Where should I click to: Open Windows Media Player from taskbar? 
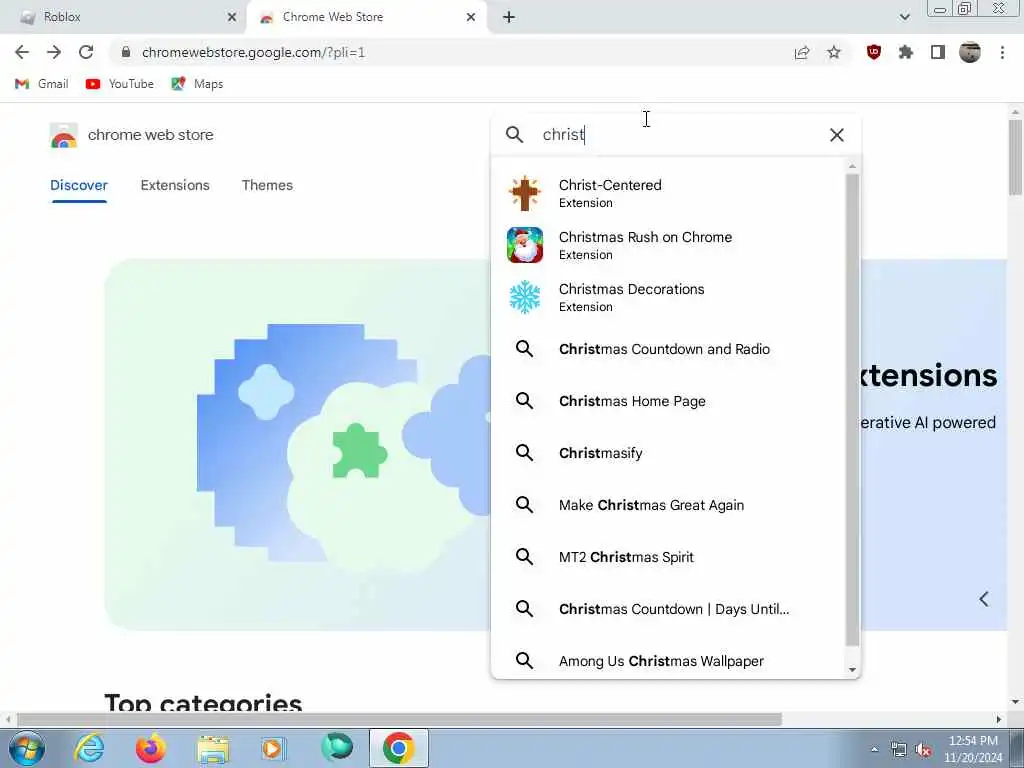(x=274, y=748)
